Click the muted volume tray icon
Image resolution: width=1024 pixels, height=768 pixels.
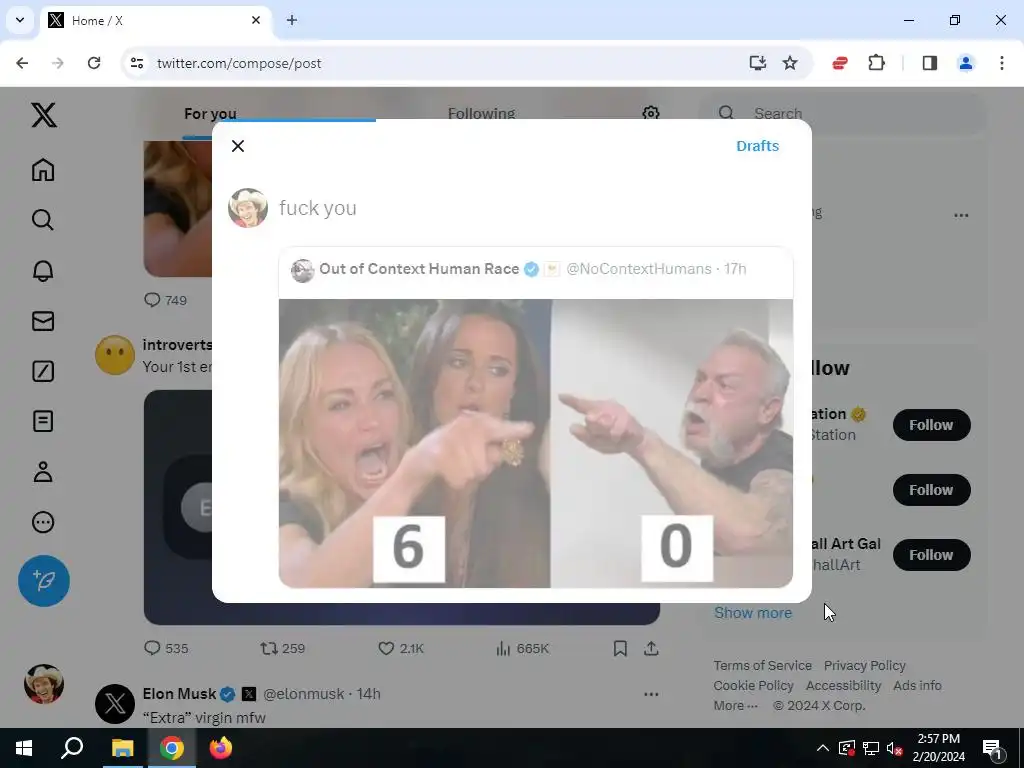(895, 748)
